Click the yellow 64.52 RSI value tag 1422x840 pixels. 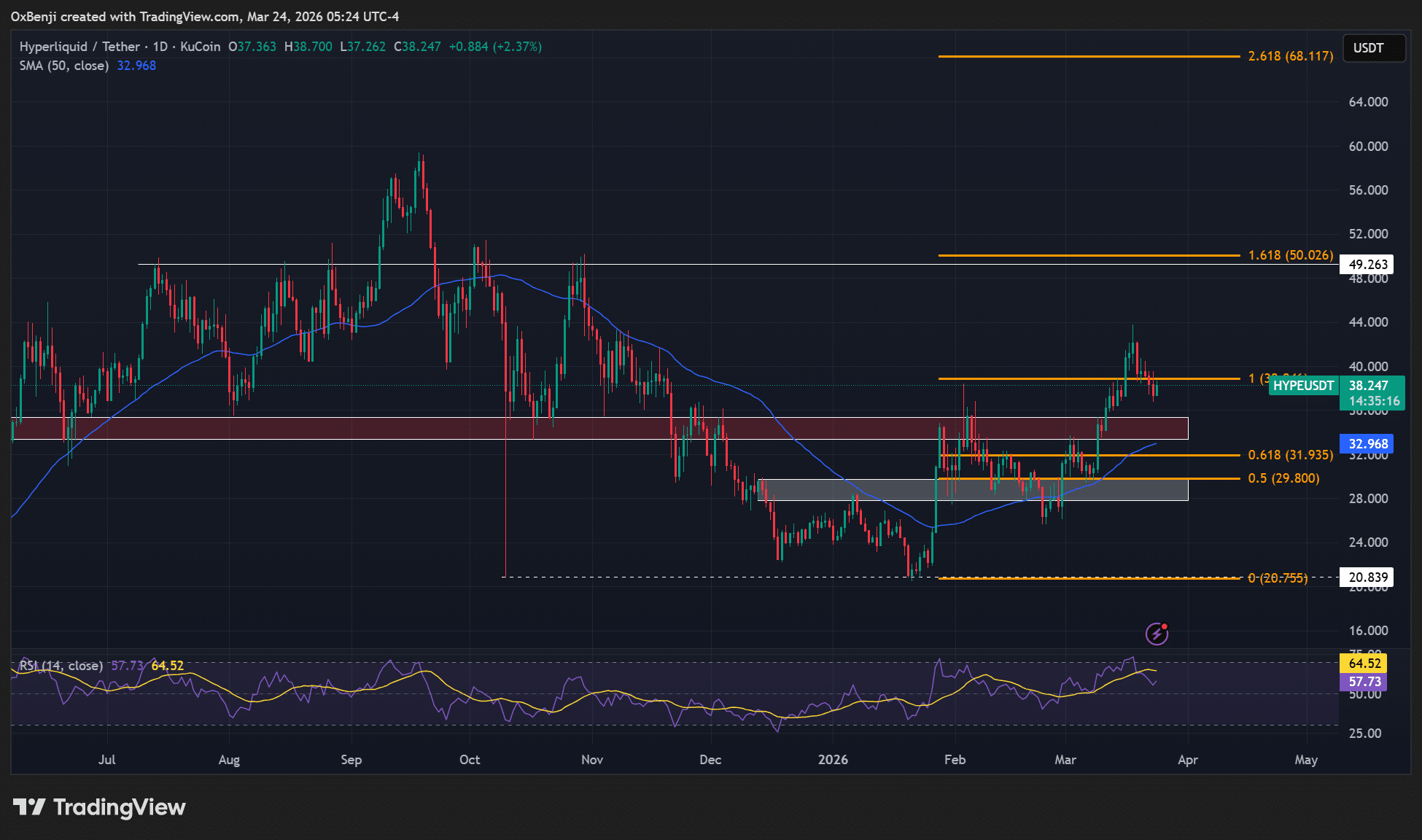tap(1364, 664)
